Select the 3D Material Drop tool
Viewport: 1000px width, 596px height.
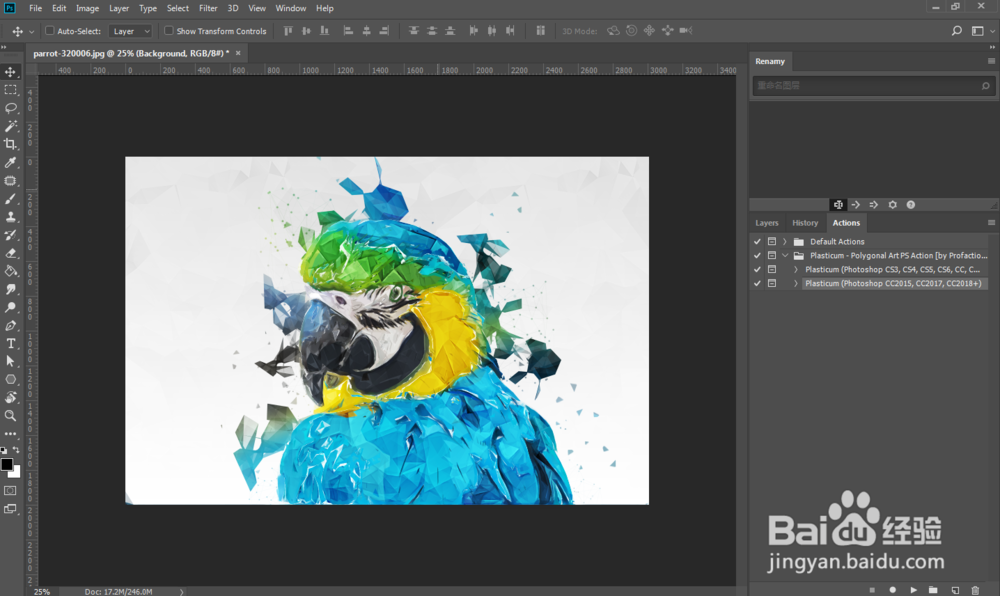point(10,398)
